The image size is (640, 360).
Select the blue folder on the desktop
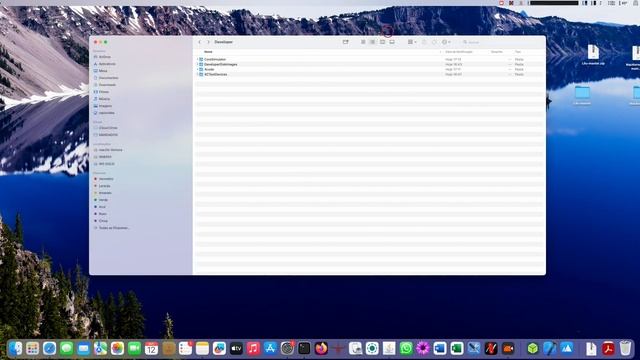tap(582, 92)
